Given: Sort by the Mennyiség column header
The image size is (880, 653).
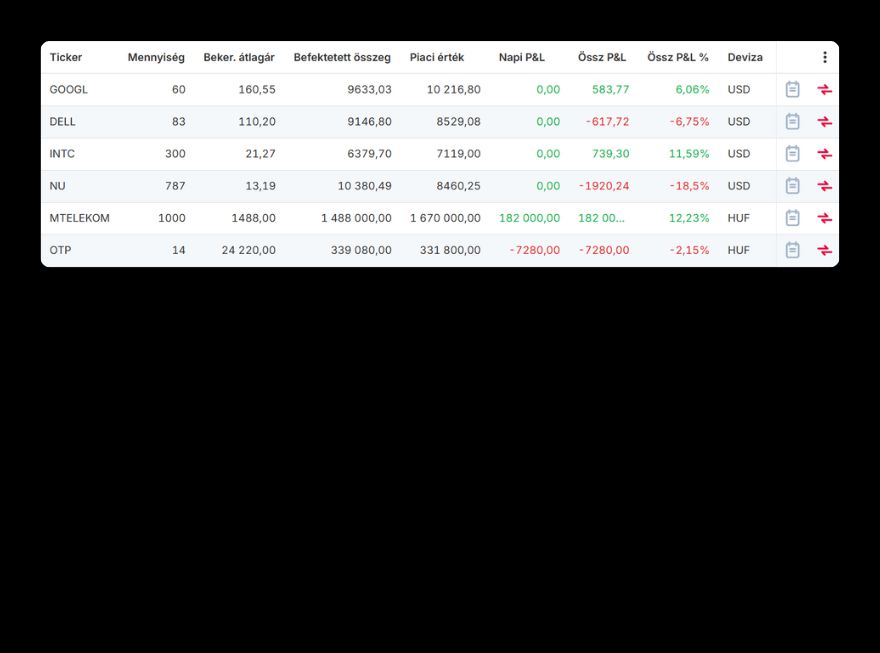Looking at the screenshot, I should (156, 57).
